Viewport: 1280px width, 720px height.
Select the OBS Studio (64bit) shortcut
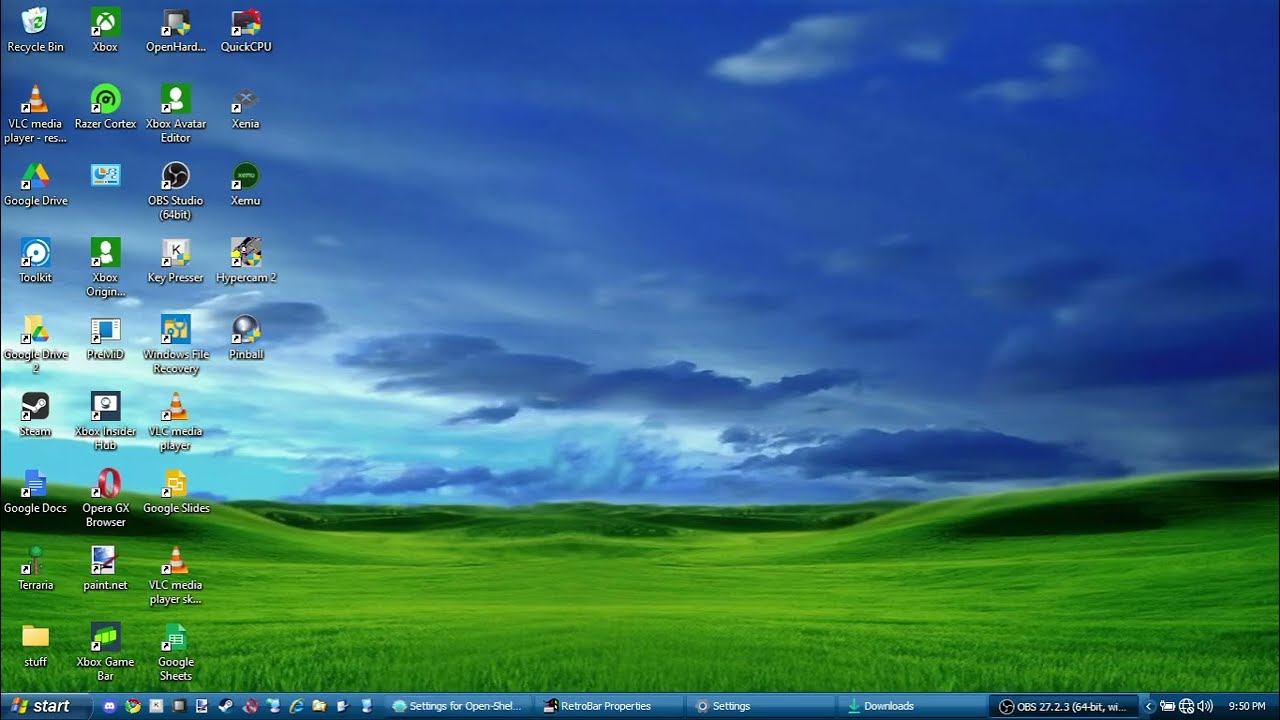pyautogui.click(x=176, y=191)
